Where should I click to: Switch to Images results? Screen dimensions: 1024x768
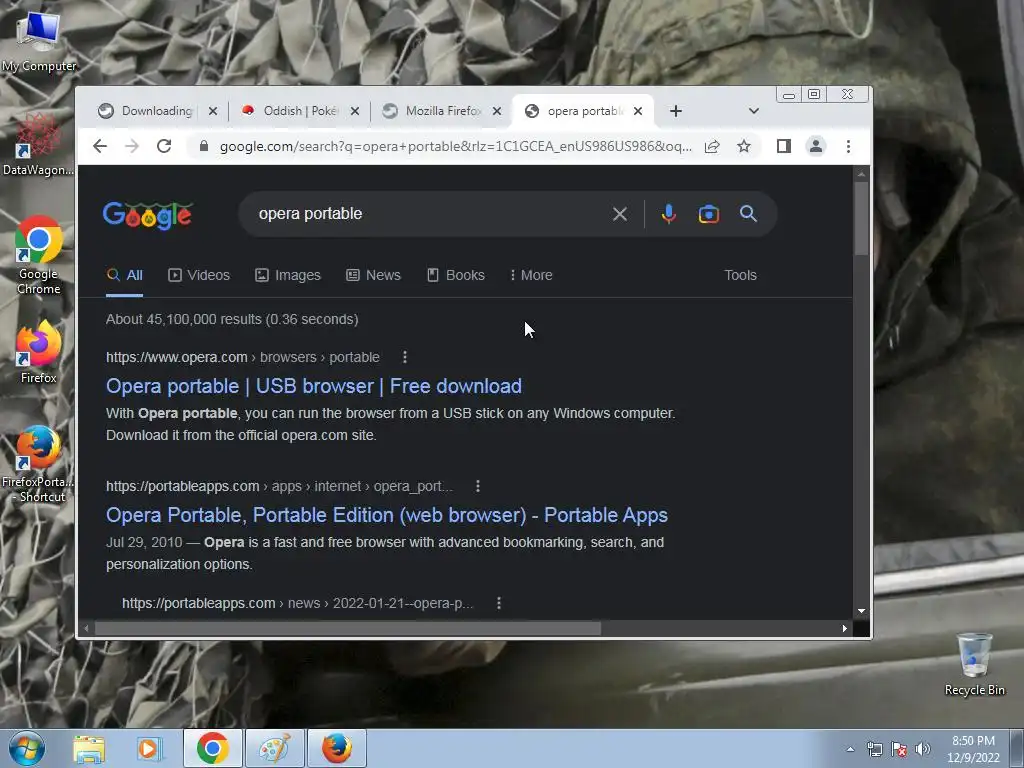(x=288, y=276)
